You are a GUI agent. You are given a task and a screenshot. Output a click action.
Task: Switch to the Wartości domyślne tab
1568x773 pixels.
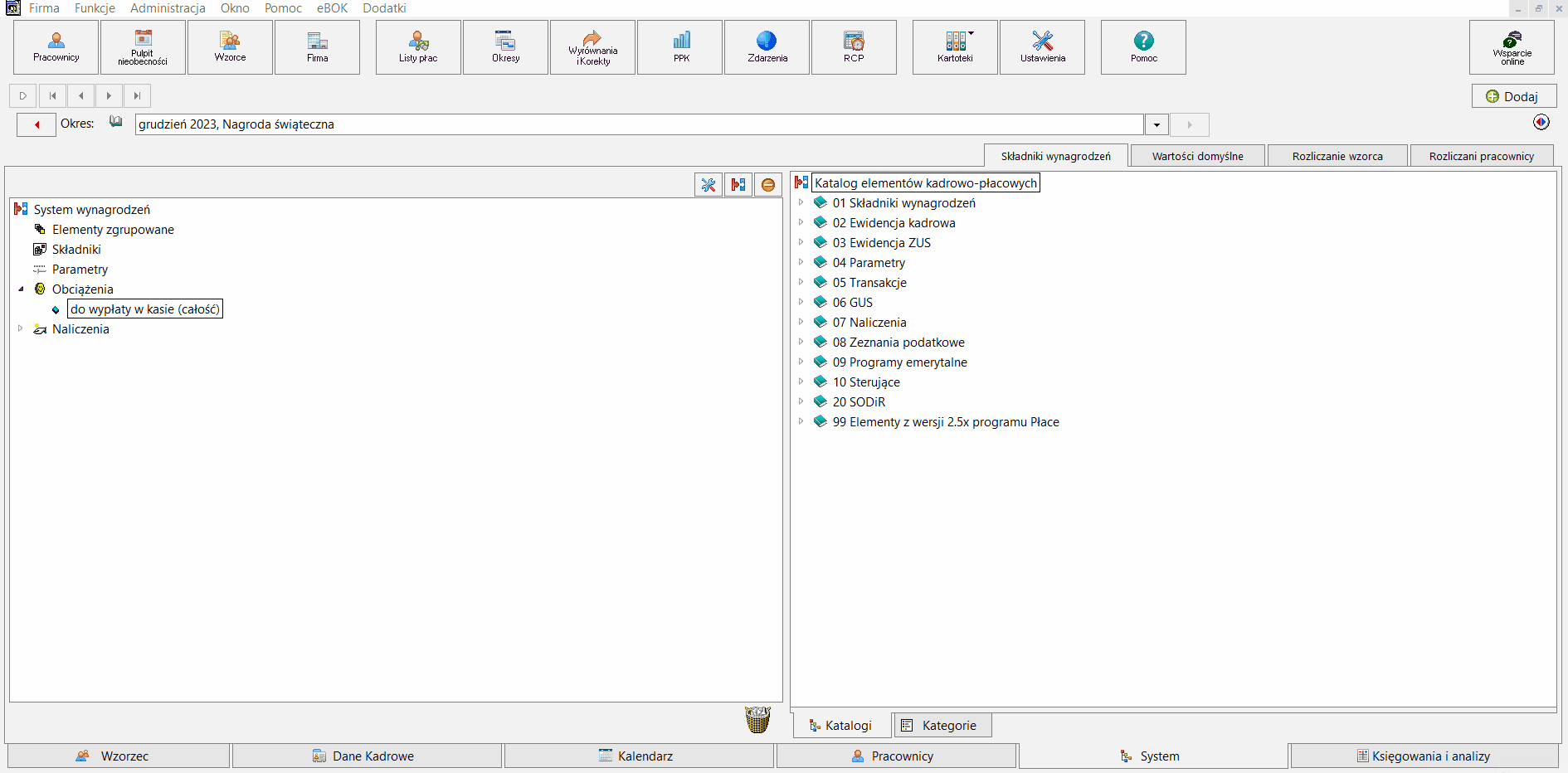[1197, 156]
